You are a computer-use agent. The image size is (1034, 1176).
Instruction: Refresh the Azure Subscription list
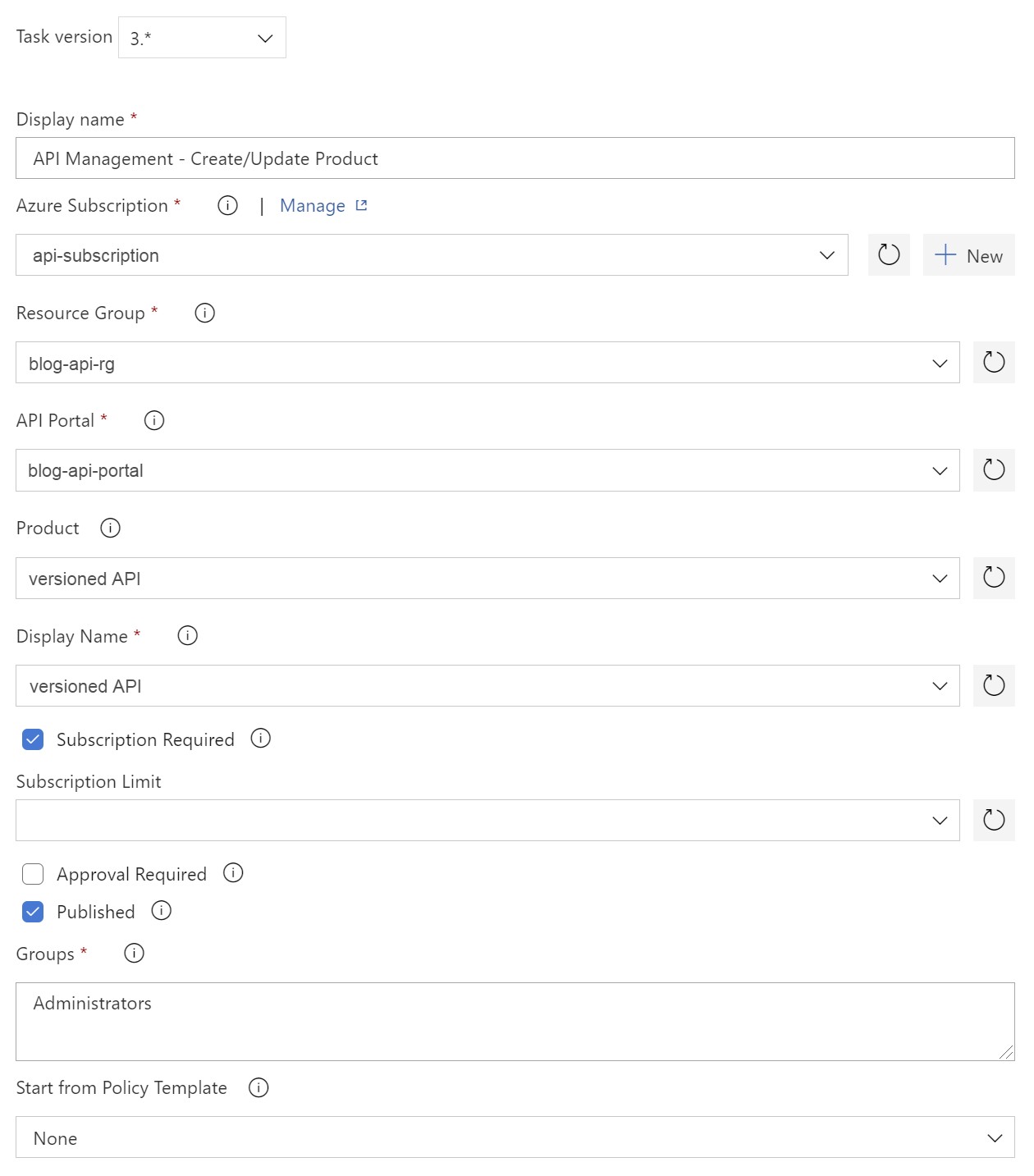click(889, 254)
